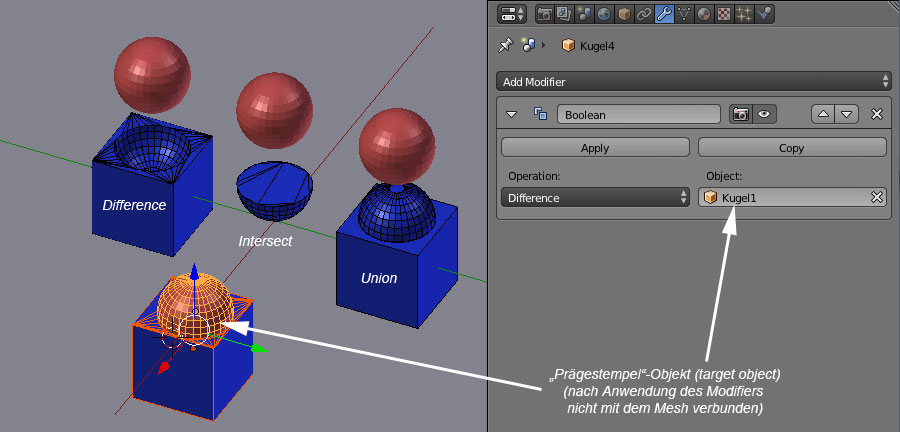Open the Object Data triangle tab
The width and height of the screenshot is (900, 432).
(x=683, y=14)
